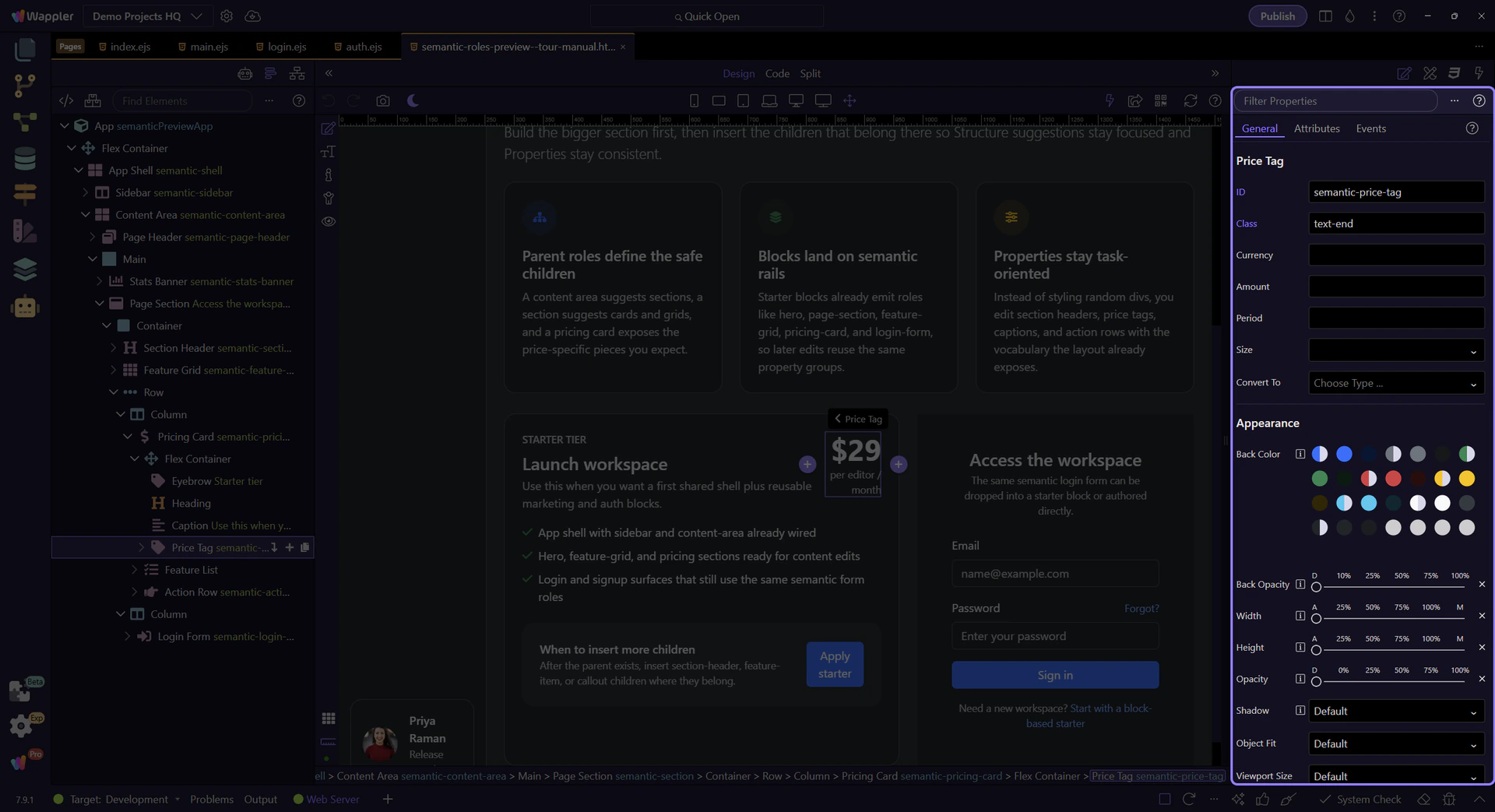Click the Currency input field
The height and width of the screenshot is (812, 1495).
[1395, 255]
